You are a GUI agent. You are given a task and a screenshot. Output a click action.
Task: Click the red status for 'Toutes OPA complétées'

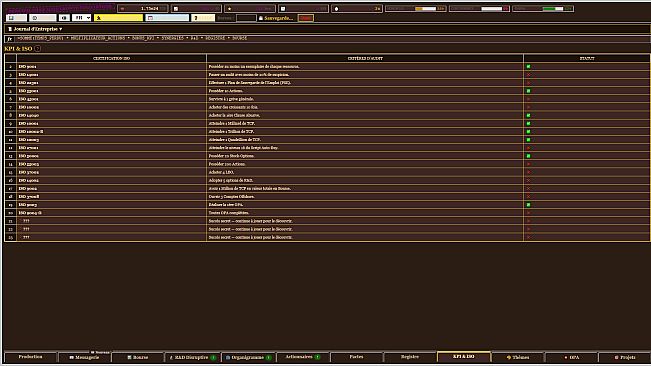pyautogui.click(x=529, y=213)
